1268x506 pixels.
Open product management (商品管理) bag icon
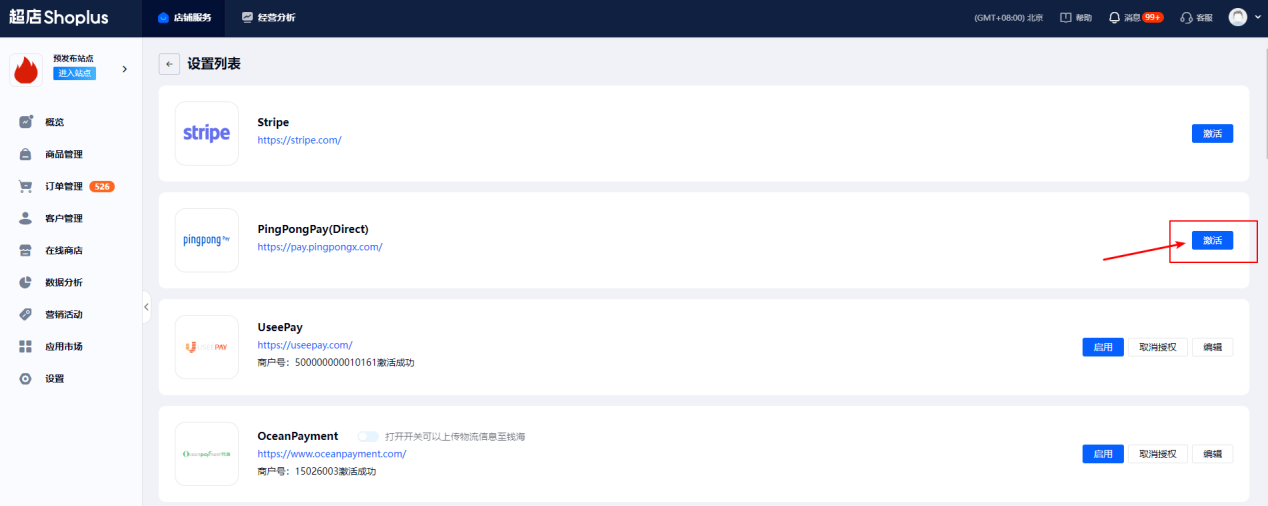click(x=26, y=154)
